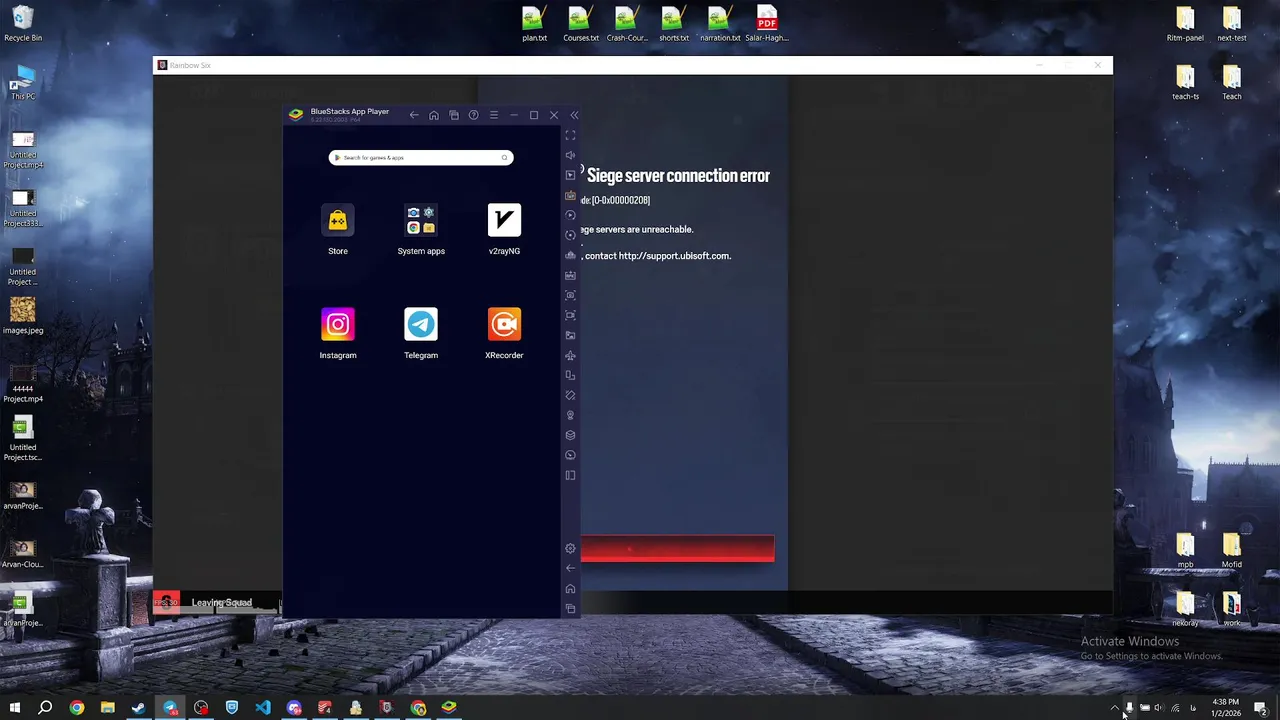Expand the hidden system tray icons

pos(1114,708)
